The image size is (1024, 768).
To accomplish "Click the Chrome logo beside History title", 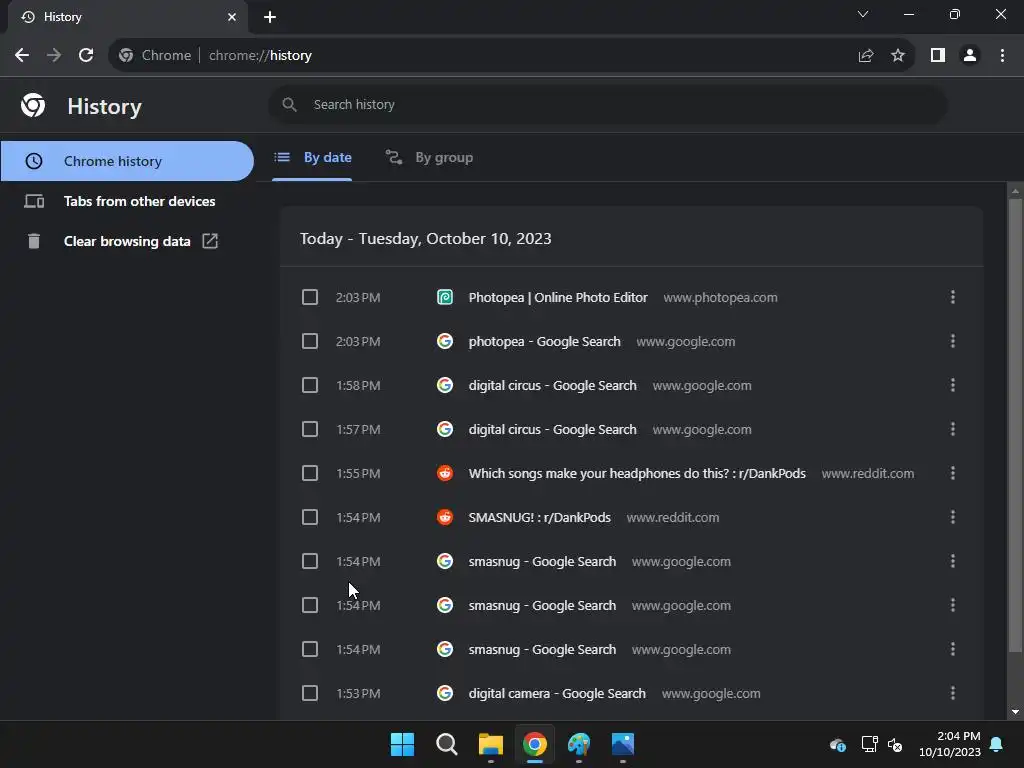I will click(x=33, y=105).
